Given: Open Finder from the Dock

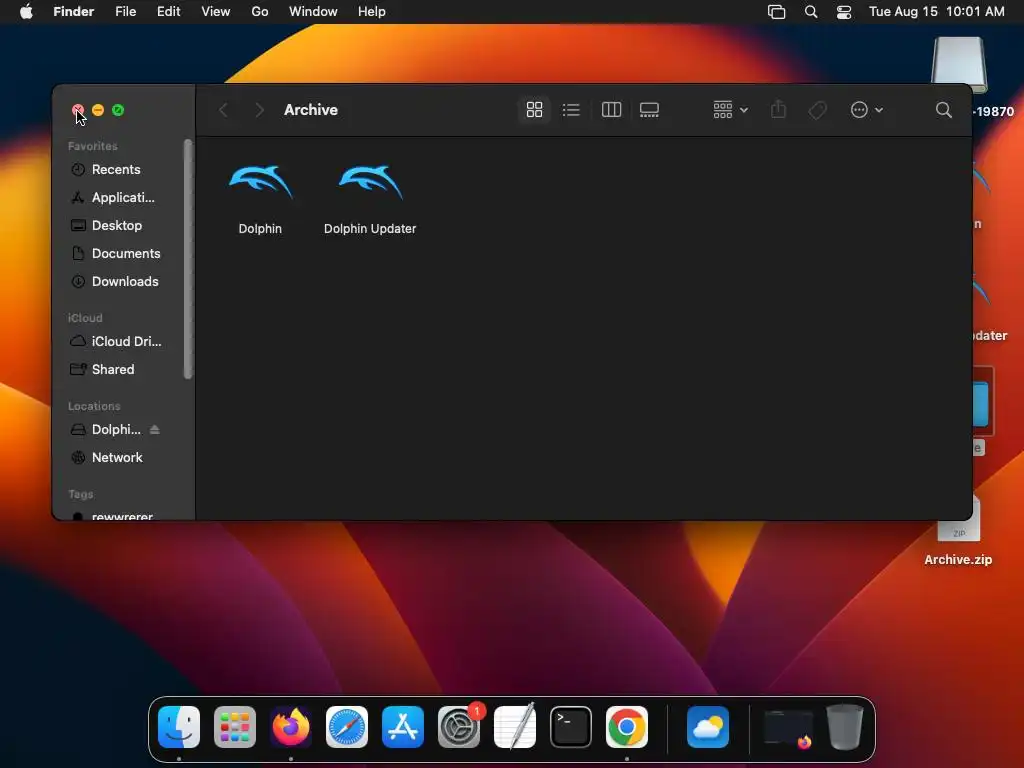Looking at the screenshot, I should click(x=179, y=727).
